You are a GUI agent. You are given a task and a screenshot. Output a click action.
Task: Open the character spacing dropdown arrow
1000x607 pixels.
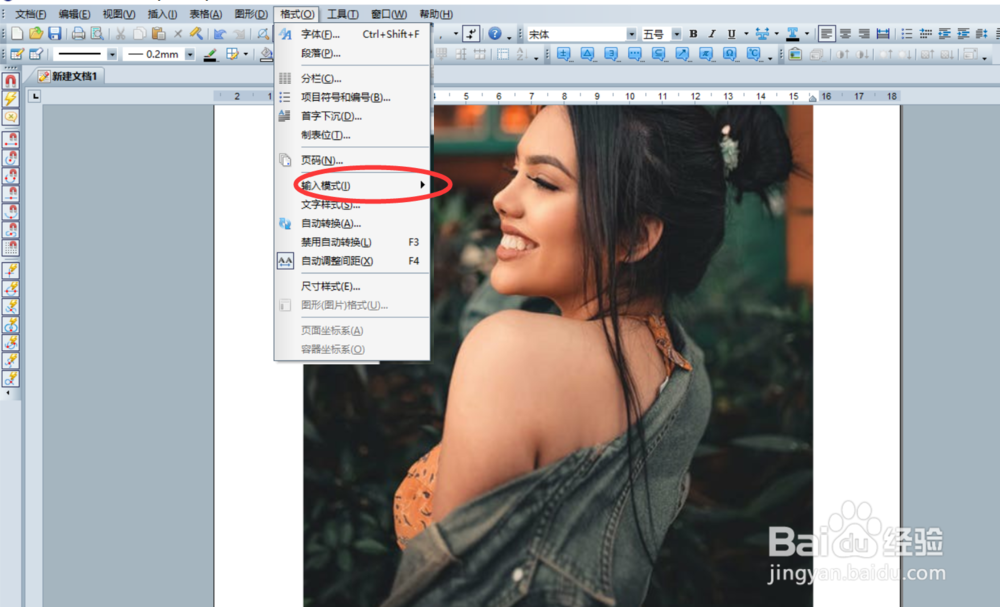[776, 34]
